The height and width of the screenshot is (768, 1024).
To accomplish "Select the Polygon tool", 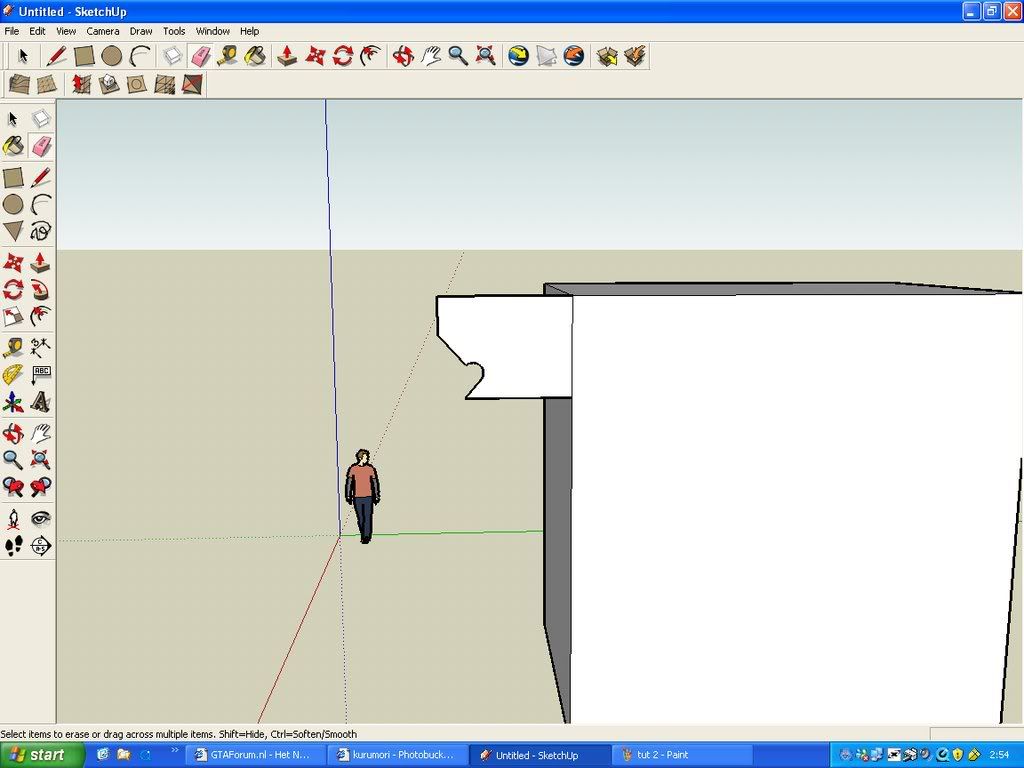I will (13, 231).
